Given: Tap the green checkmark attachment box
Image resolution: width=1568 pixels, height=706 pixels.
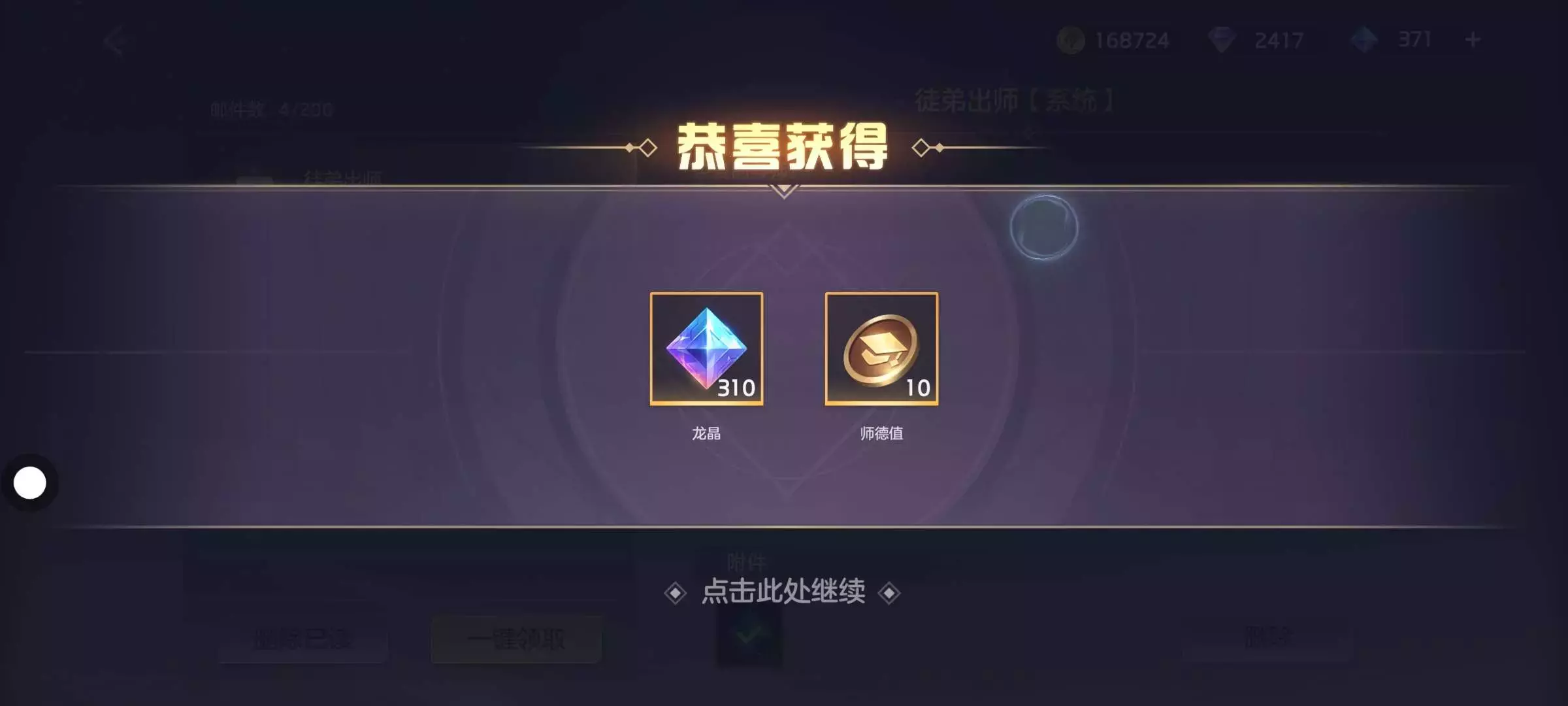Looking at the screenshot, I should pyautogui.click(x=749, y=635).
